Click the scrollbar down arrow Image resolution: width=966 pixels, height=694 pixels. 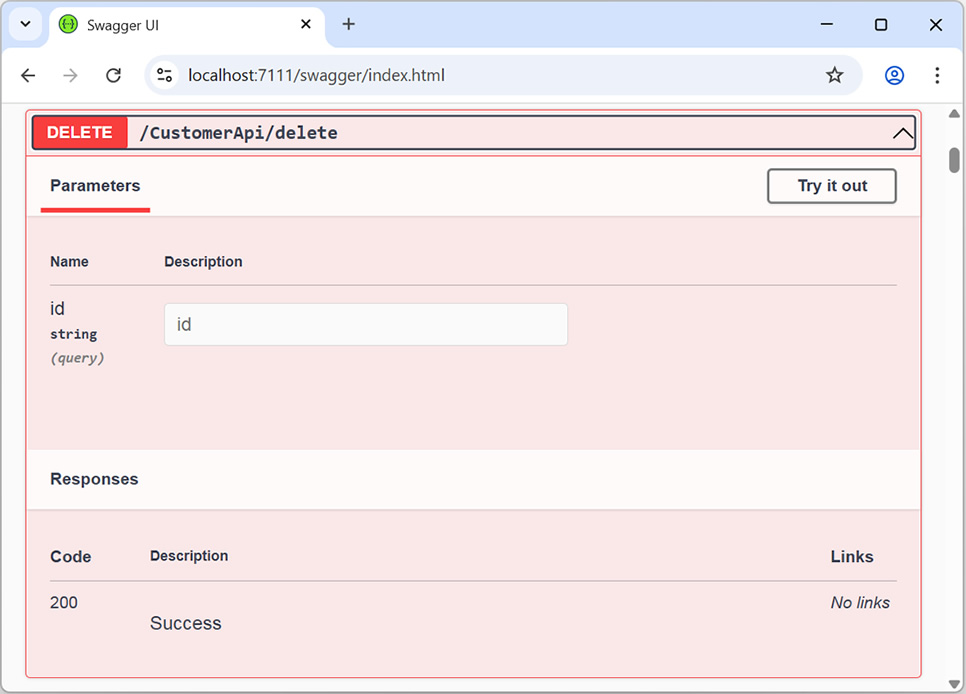954,684
